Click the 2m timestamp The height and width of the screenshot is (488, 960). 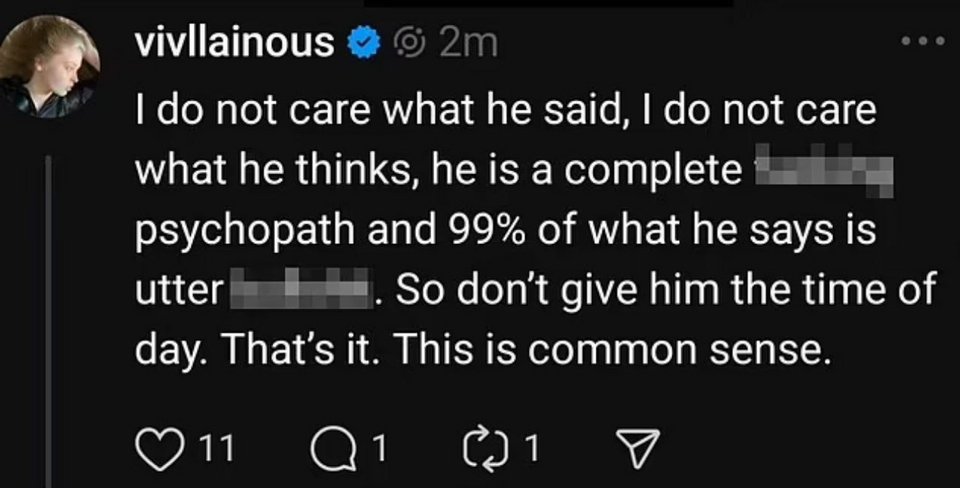pos(468,44)
